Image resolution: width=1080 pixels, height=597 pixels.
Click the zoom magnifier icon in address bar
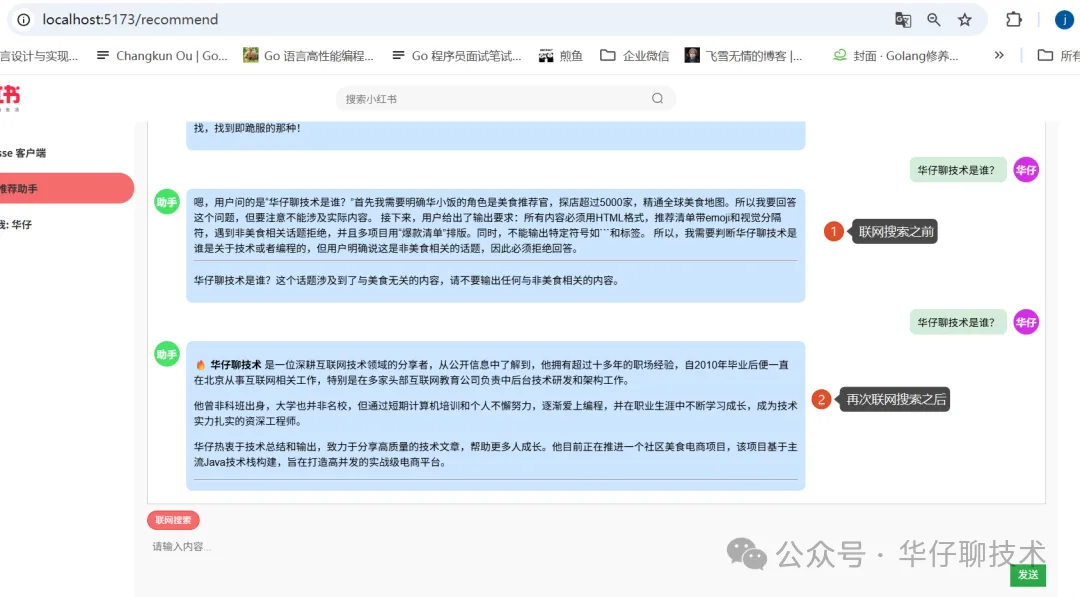pos(933,20)
